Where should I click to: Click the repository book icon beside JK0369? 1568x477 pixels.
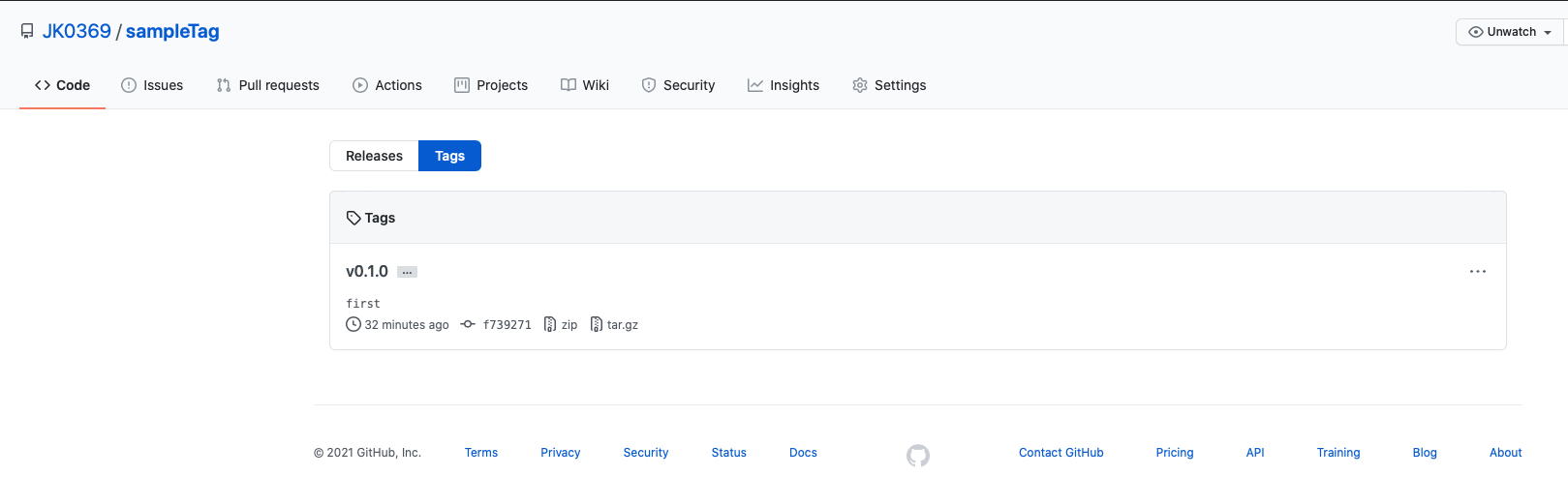pyautogui.click(x=27, y=31)
